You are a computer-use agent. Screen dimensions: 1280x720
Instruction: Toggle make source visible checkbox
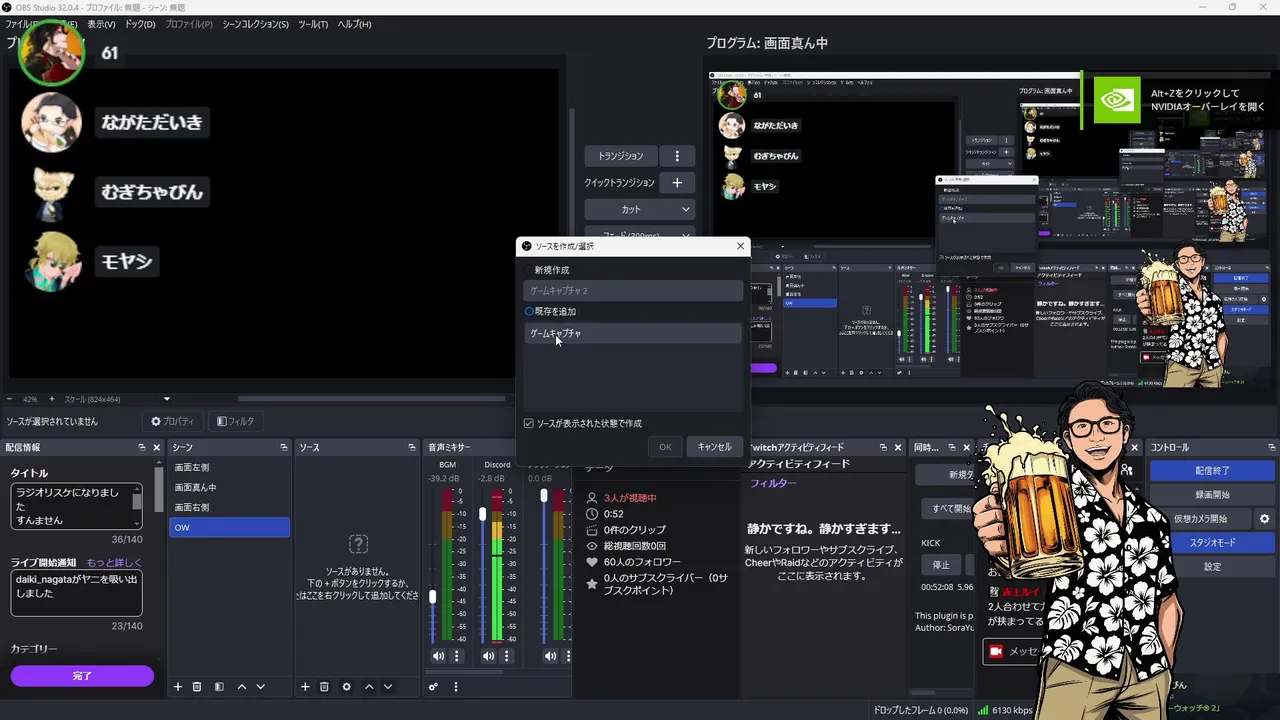tap(529, 424)
